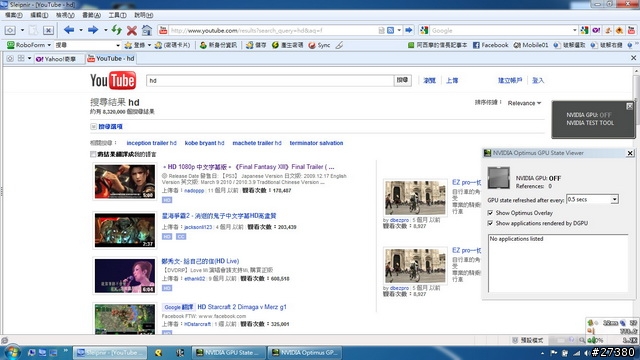Click the YouTube logo
This screenshot has width=640, height=360.
(113, 80)
